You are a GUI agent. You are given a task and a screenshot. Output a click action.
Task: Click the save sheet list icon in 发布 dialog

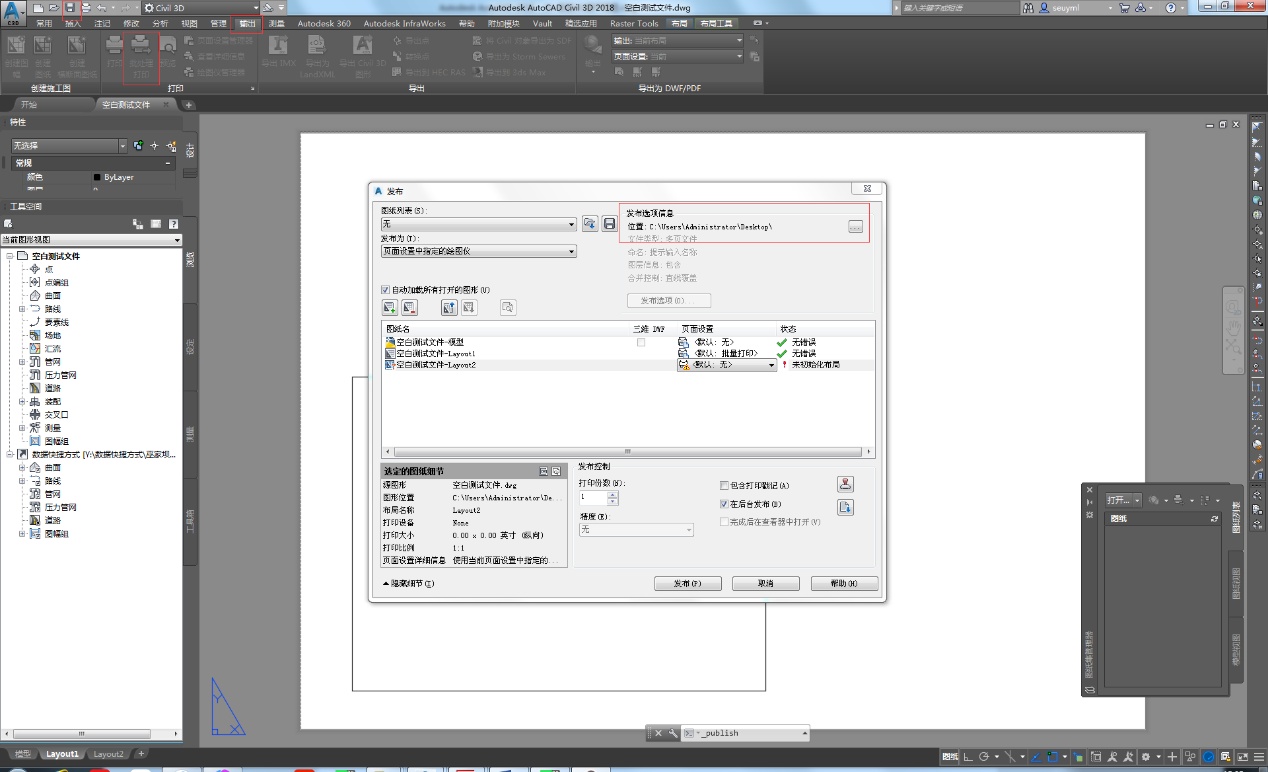coord(609,223)
